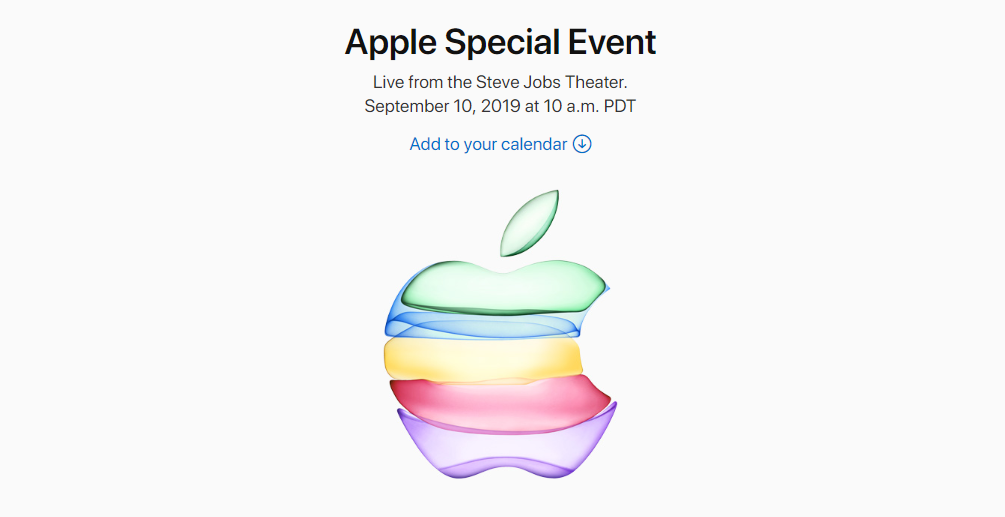Click the word Apple in the heading
Screen dimensions: 1005x517
[390, 44]
